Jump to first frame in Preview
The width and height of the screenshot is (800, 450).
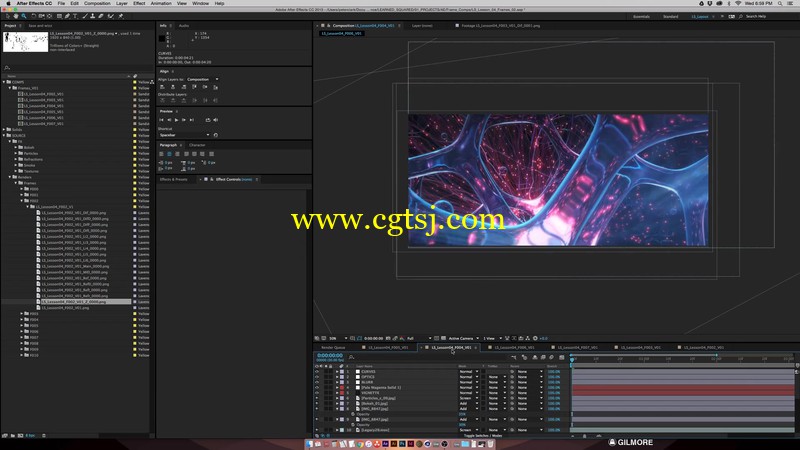tap(161, 120)
